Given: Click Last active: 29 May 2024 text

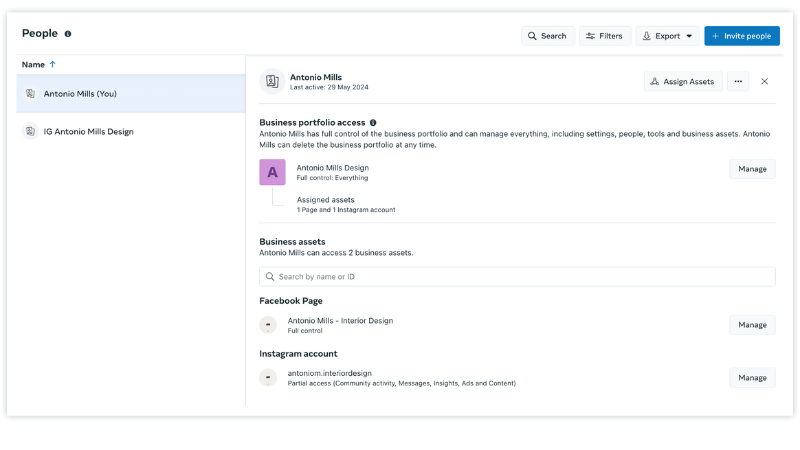Looking at the screenshot, I should pyautogui.click(x=329, y=87).
